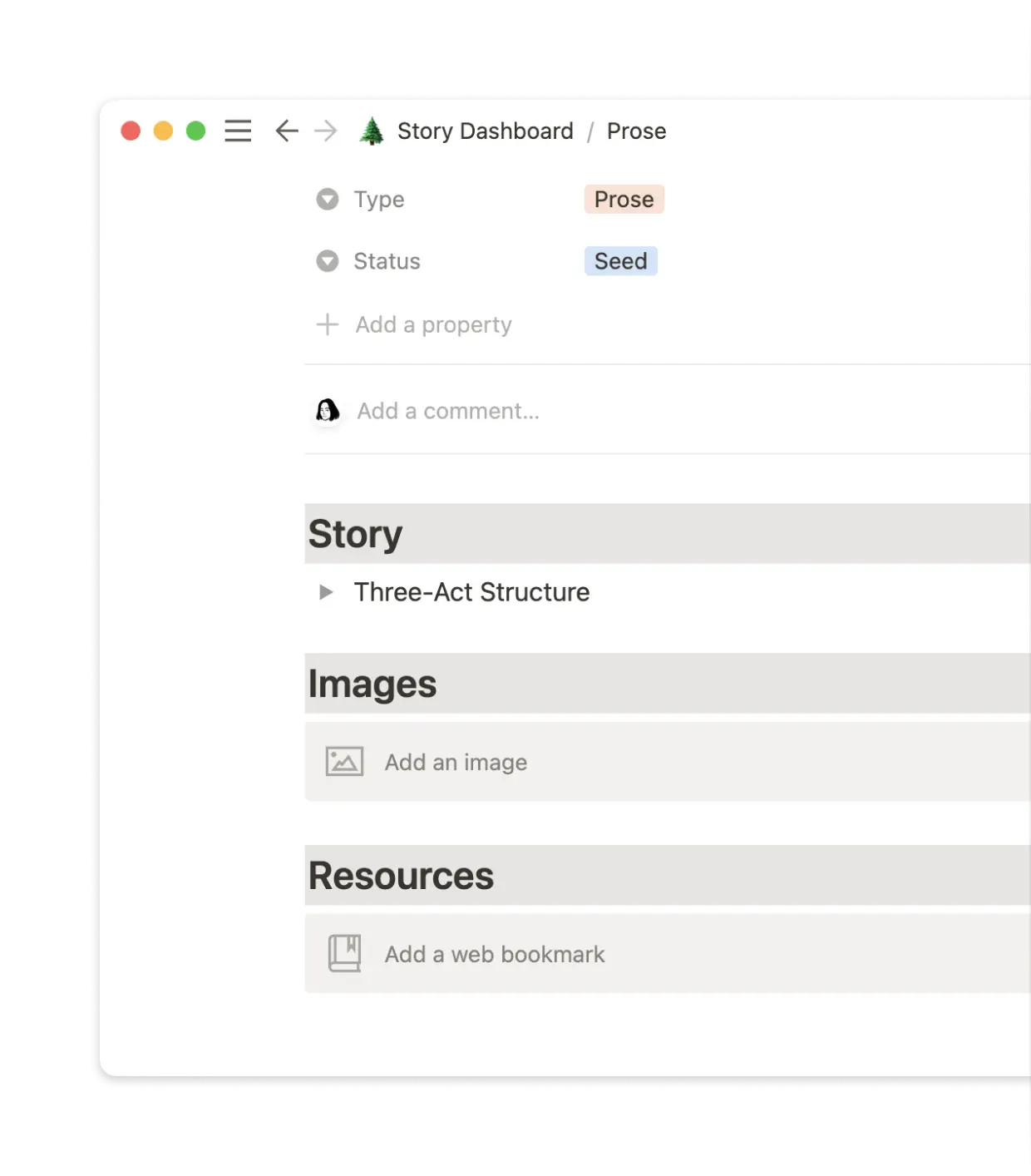This screenshot has width=1031, height=1176.
Task: Click the bookmark book icon
Action: point(344,954)
